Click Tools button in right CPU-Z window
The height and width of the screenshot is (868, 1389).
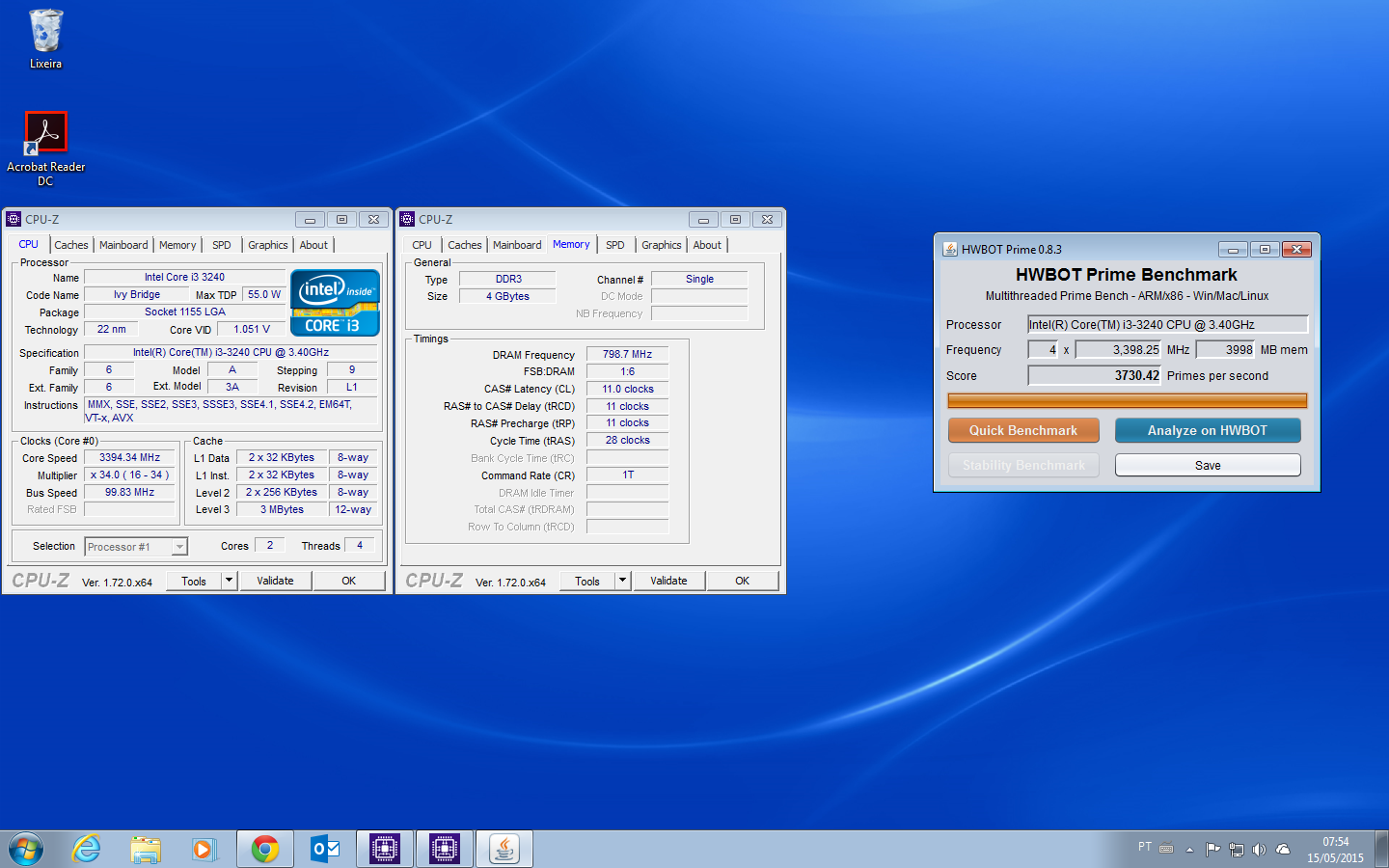click(x=587, y=581)
